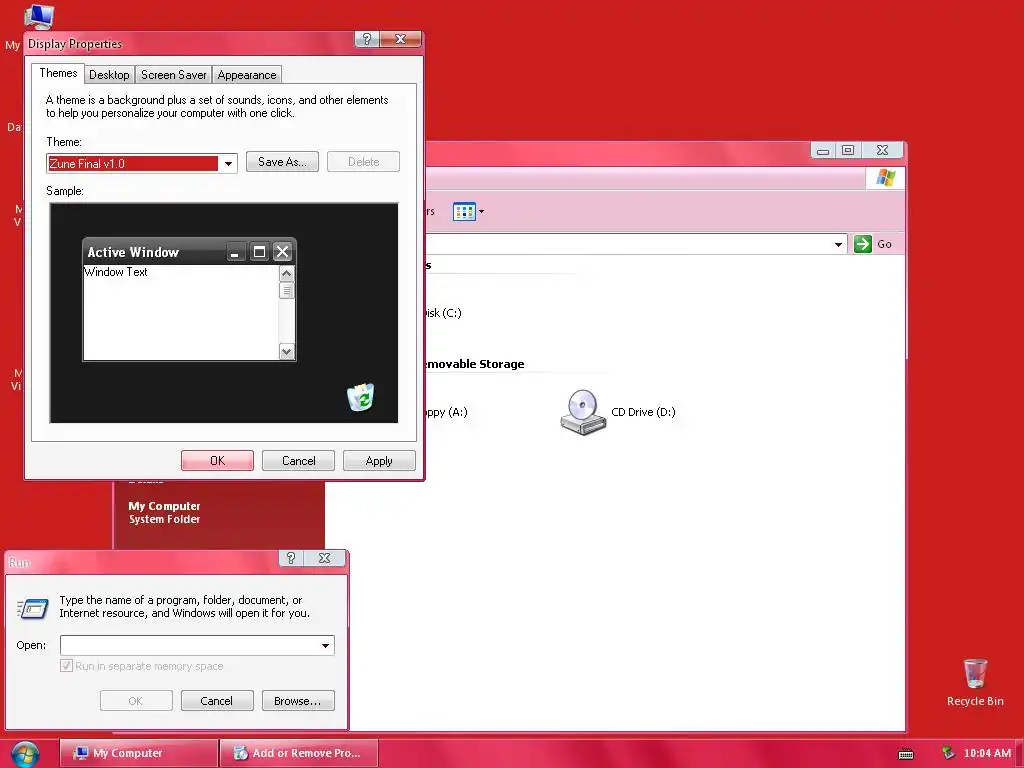Click the sample window scroll down arrow
The width and height of the screenshot is (1024, 768).
(286, 351)
